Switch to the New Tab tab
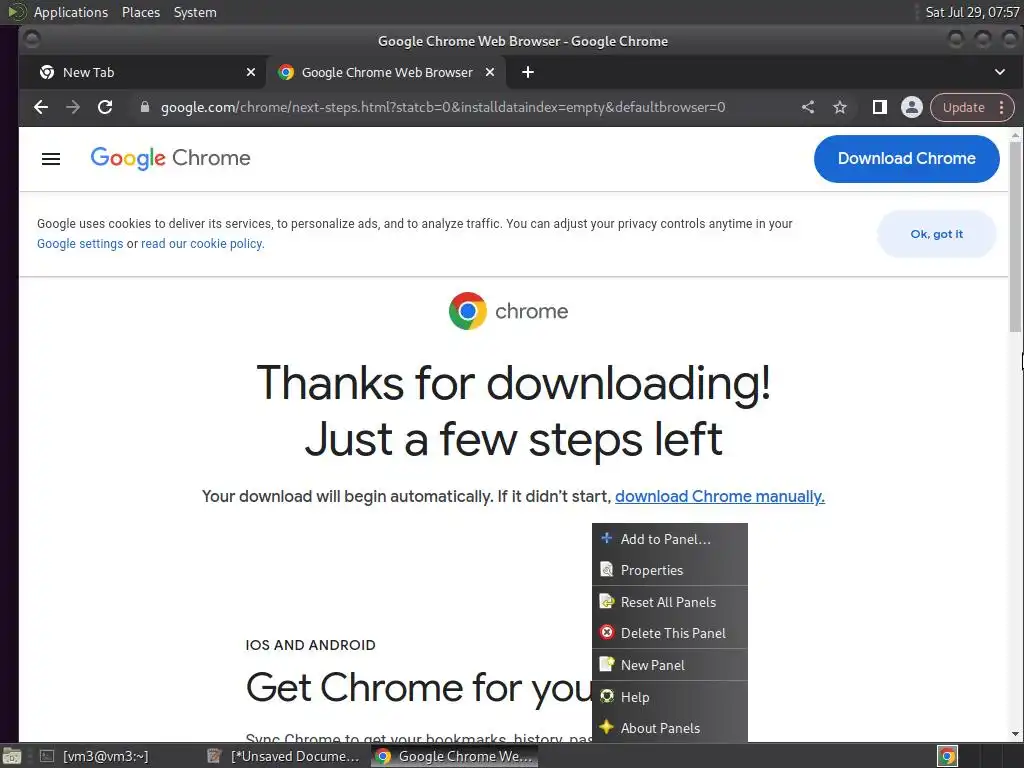The image size is (1024, 768). pyautogui.click(x=142, y=72)
